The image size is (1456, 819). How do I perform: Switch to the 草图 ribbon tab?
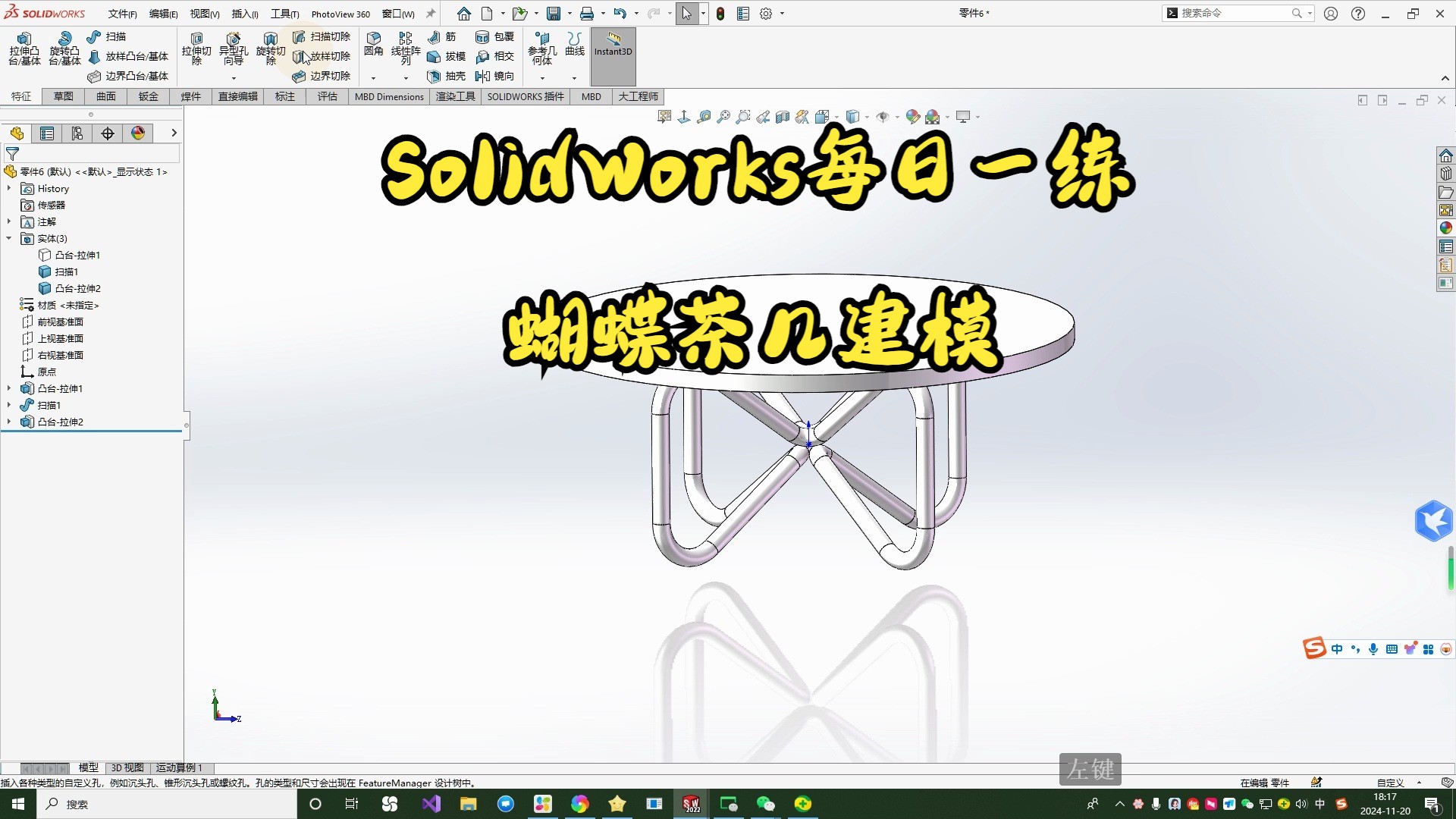click(63, 96)
